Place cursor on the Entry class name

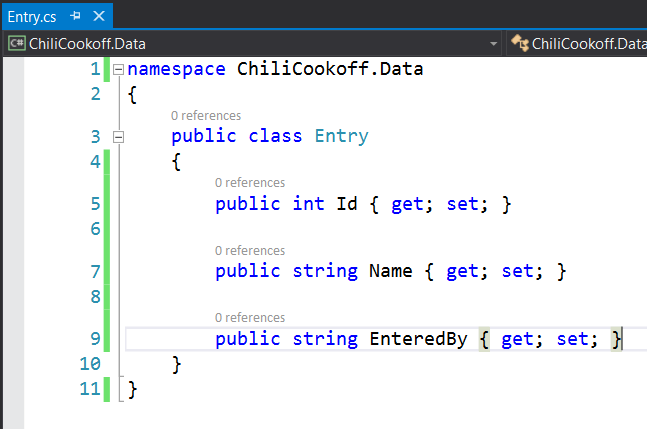[341, 136]
